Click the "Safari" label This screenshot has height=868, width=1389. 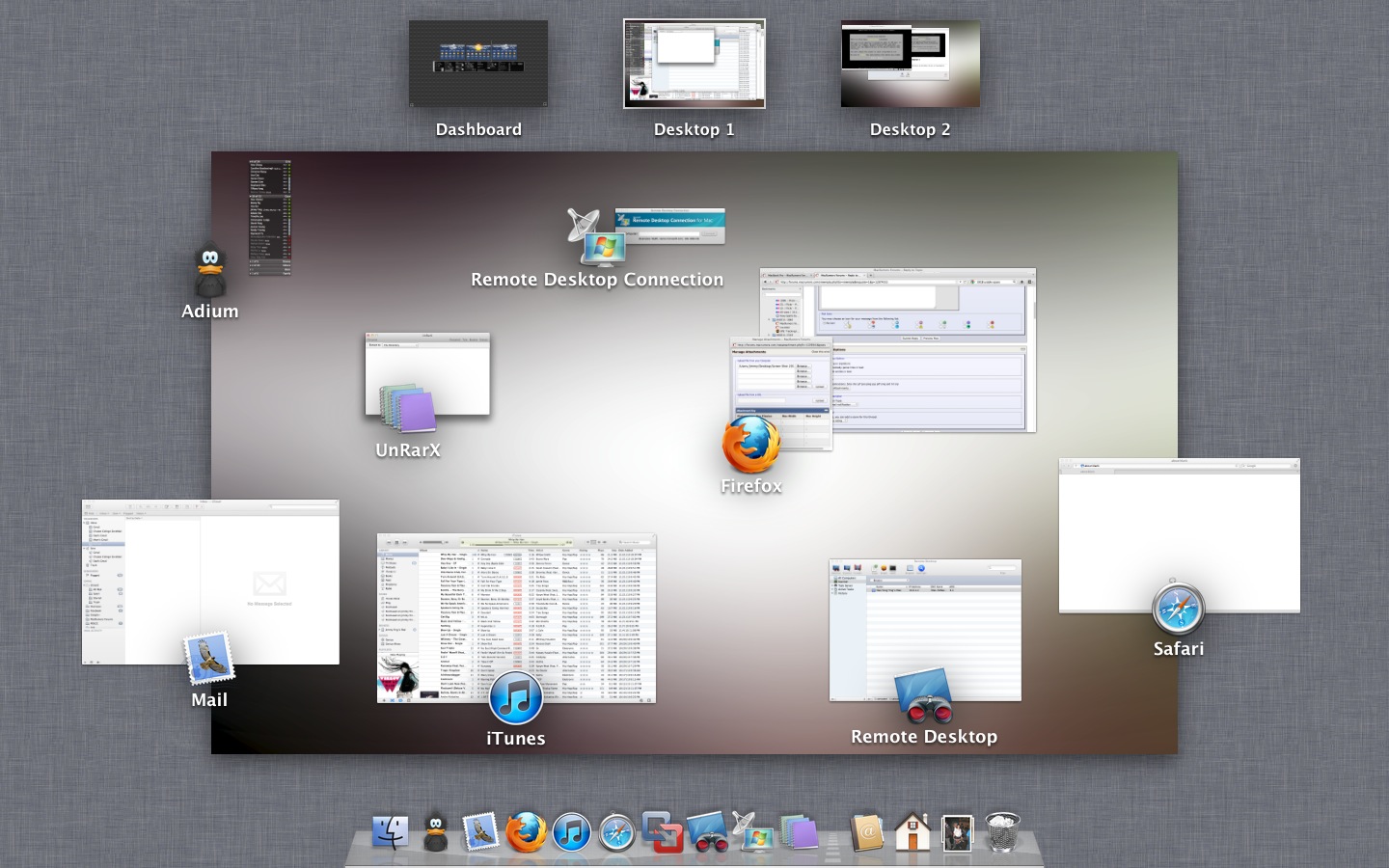coord(1179,649)
